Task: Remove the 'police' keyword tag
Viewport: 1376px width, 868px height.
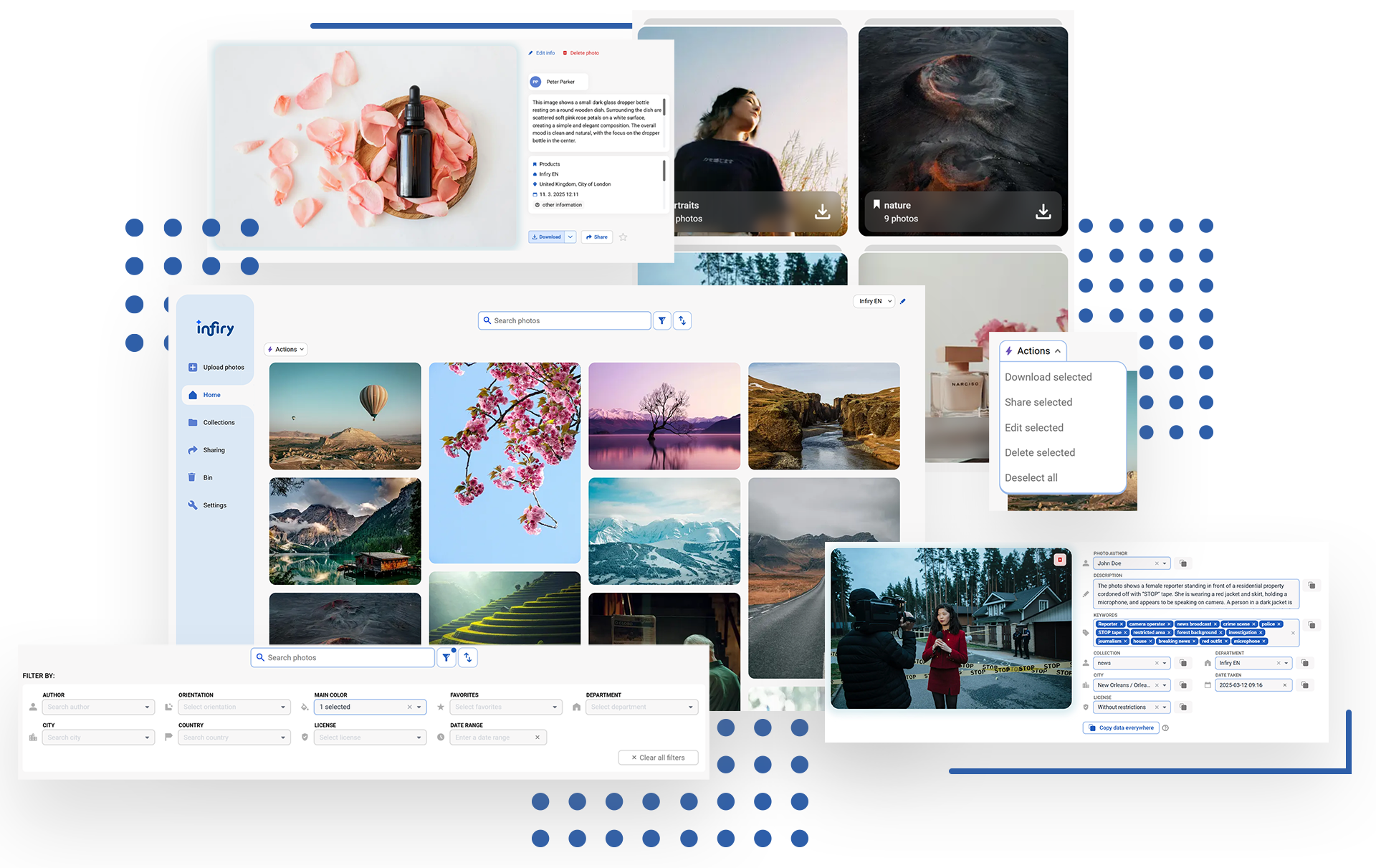Action: coord(1279,624)
